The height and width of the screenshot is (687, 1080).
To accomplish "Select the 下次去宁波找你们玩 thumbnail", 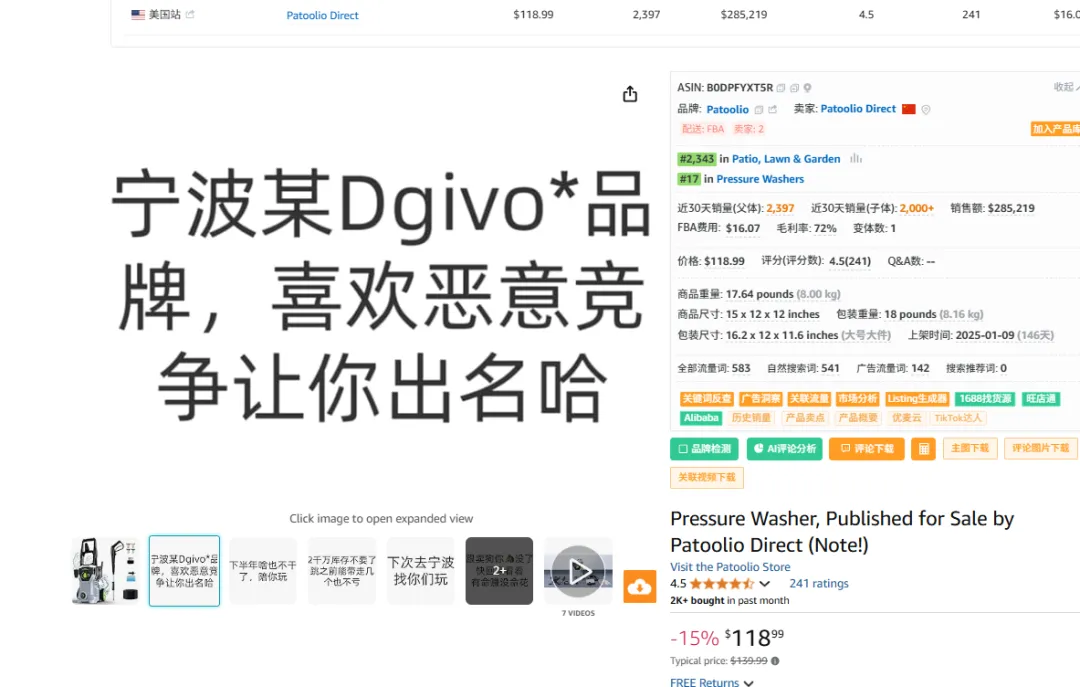I will 421,571.
